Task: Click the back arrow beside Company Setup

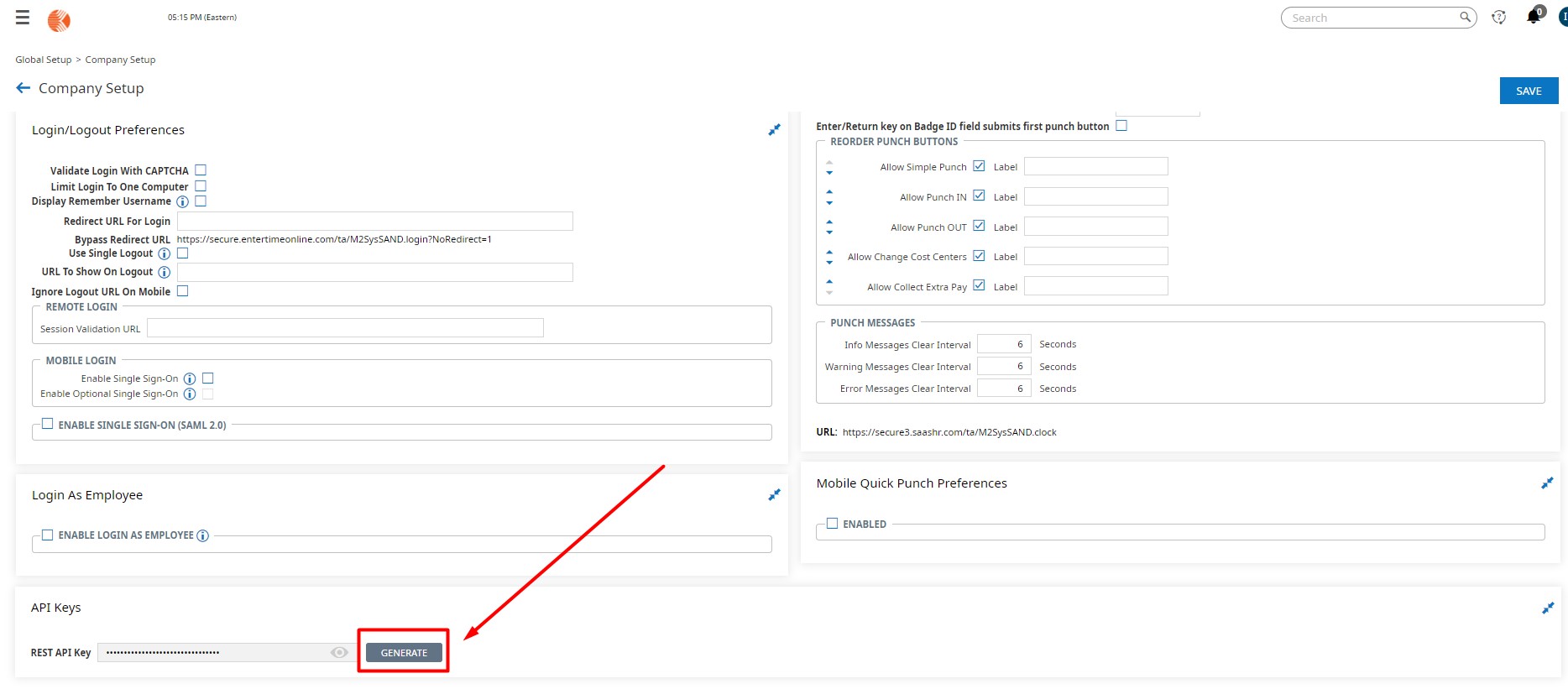Action: coord(24,88)
